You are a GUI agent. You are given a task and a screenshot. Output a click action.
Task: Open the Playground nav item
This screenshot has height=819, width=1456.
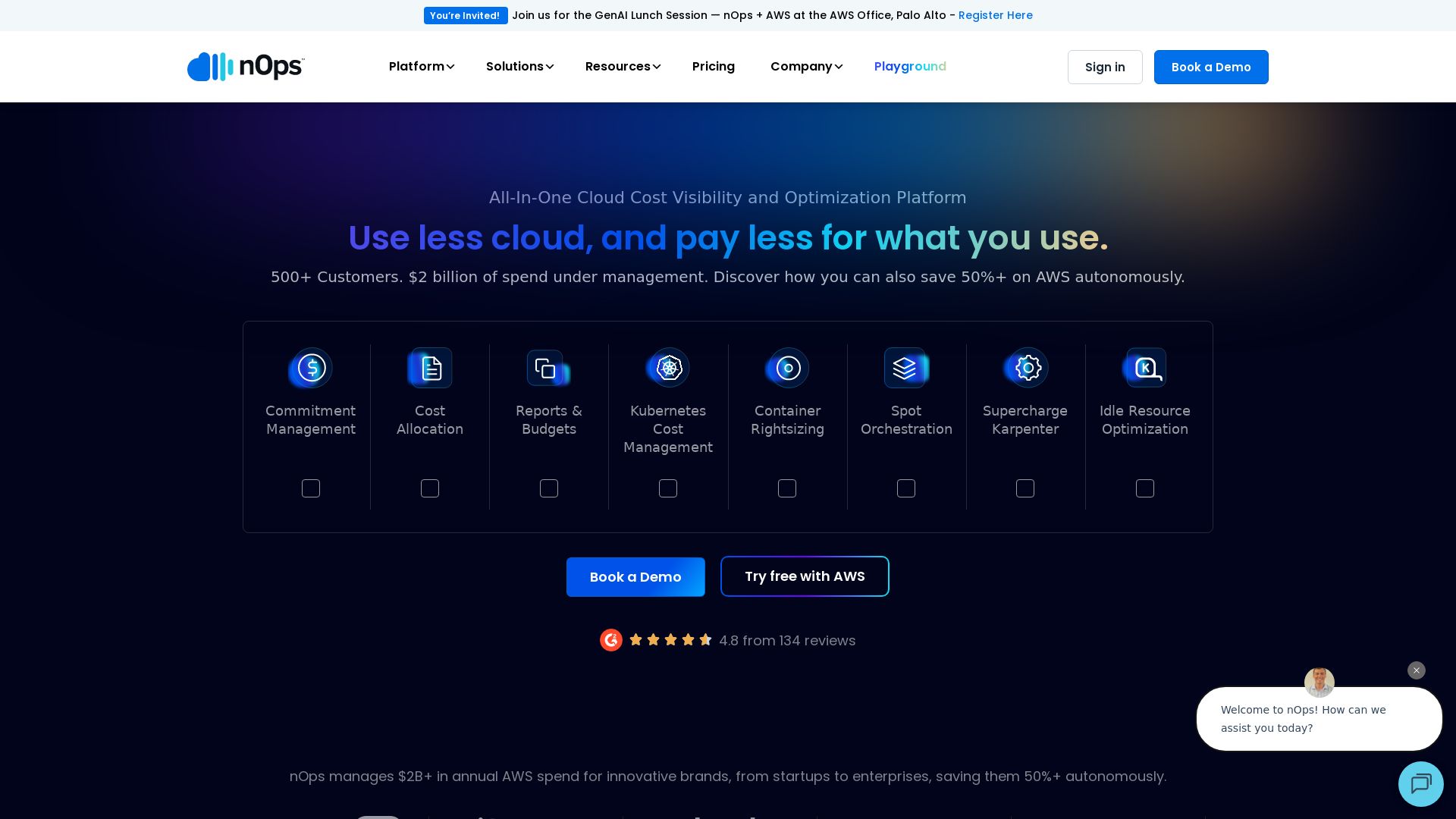coord(909,67)
